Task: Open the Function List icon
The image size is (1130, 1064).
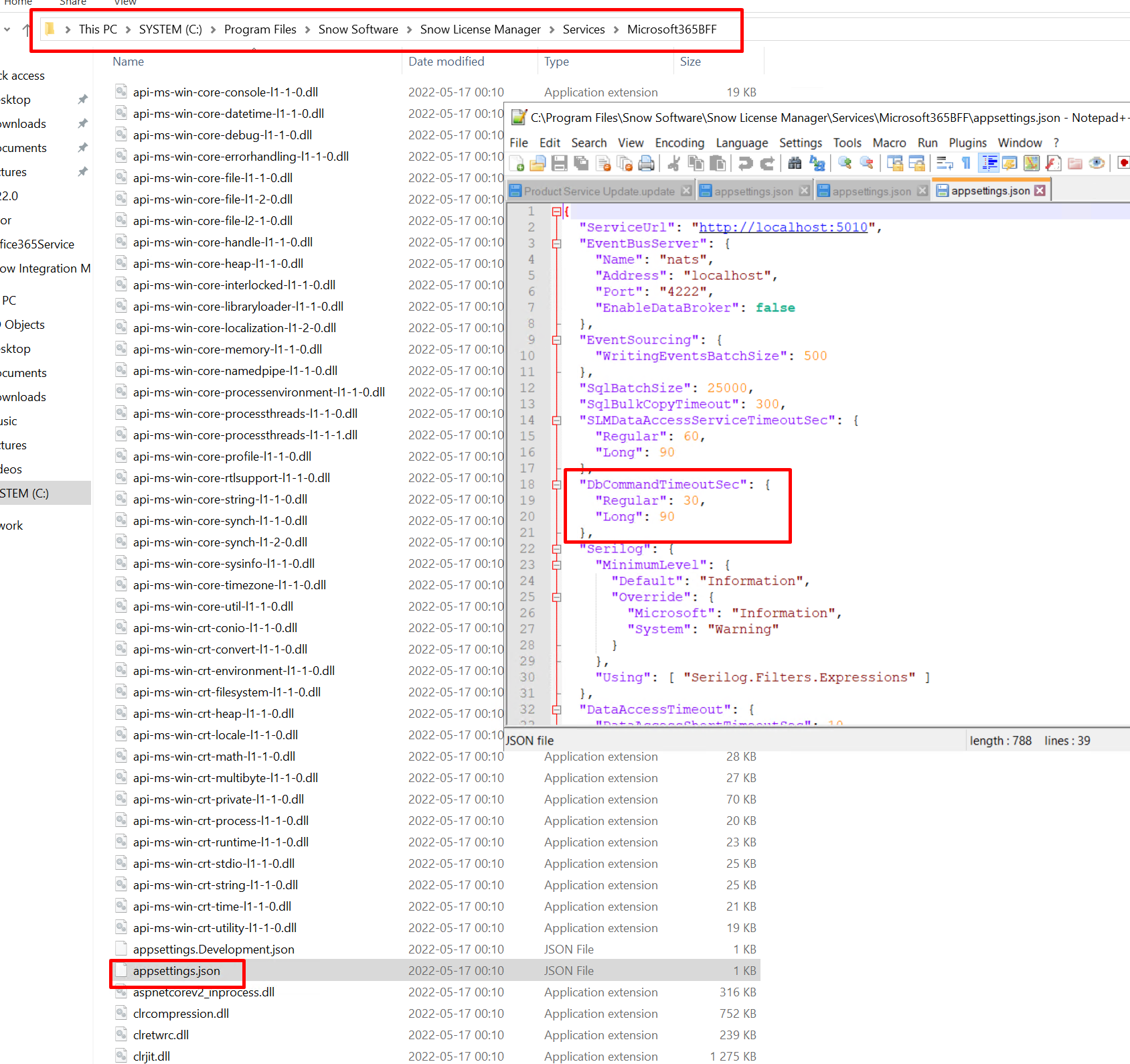Action: click(x=1053, y=163)
